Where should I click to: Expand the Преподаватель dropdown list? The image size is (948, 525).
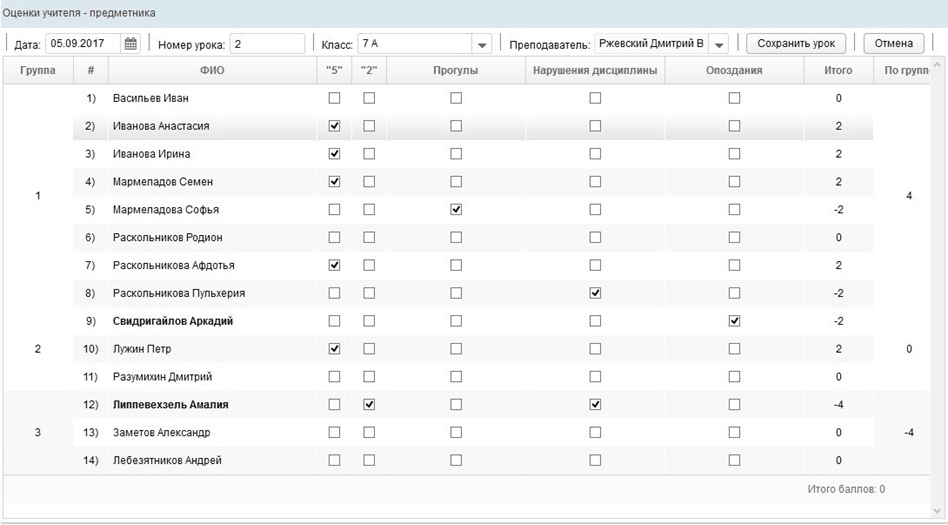pos(719,45)
